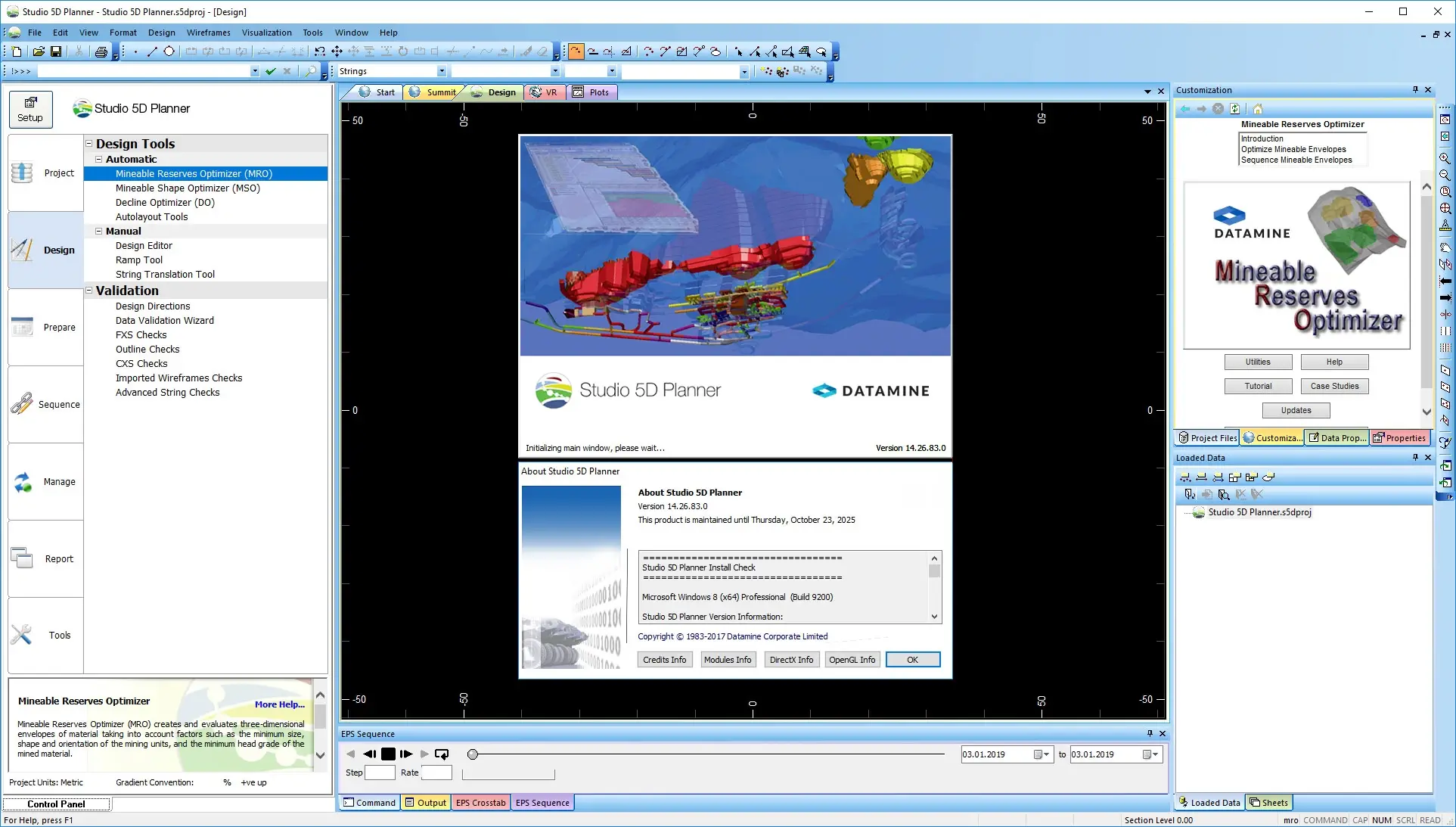Open the Wireframes menu
Screen dimensions: 1456x827
pyautogui.click(x=209, y=33)
